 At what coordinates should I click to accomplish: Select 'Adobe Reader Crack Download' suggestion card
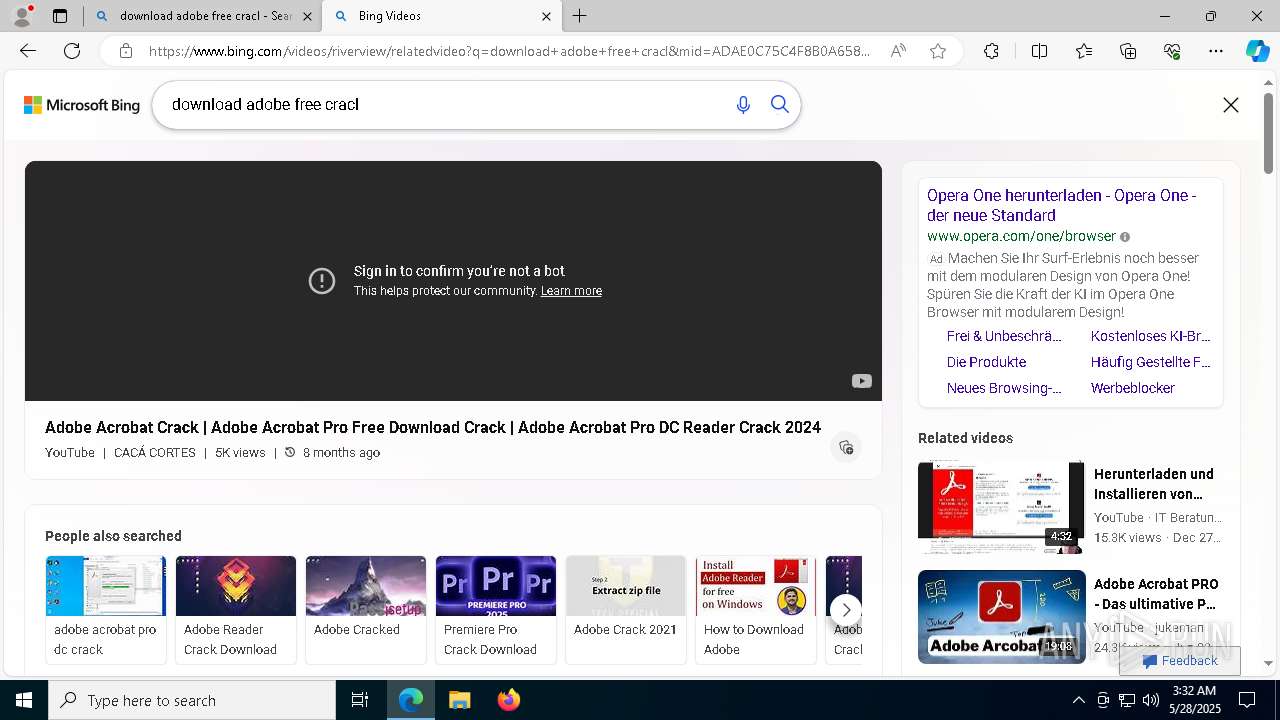[236, 609]
